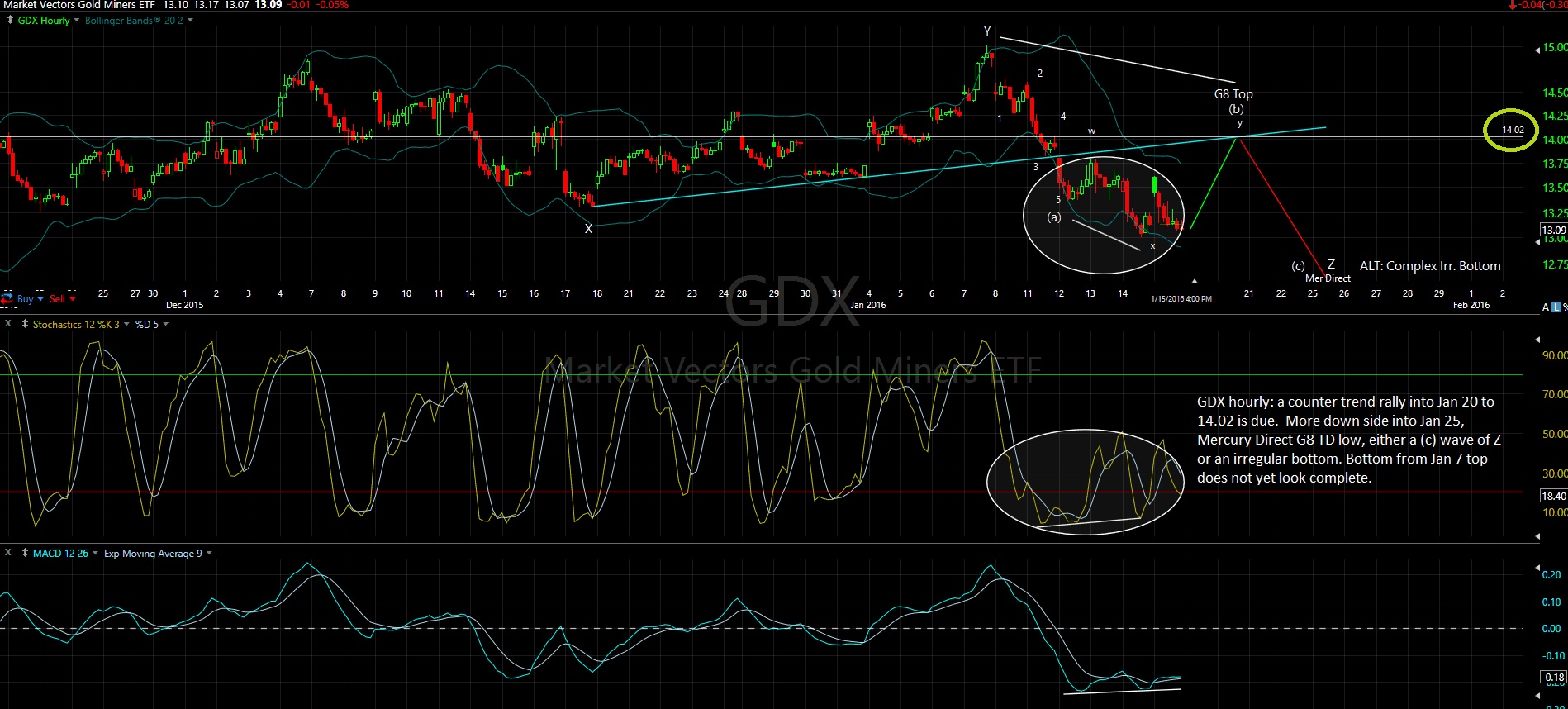The width and height of the screenshot is (1568, 709).
Task: Click the reorder arrows beside Stochastics
Action: point(25,324)
